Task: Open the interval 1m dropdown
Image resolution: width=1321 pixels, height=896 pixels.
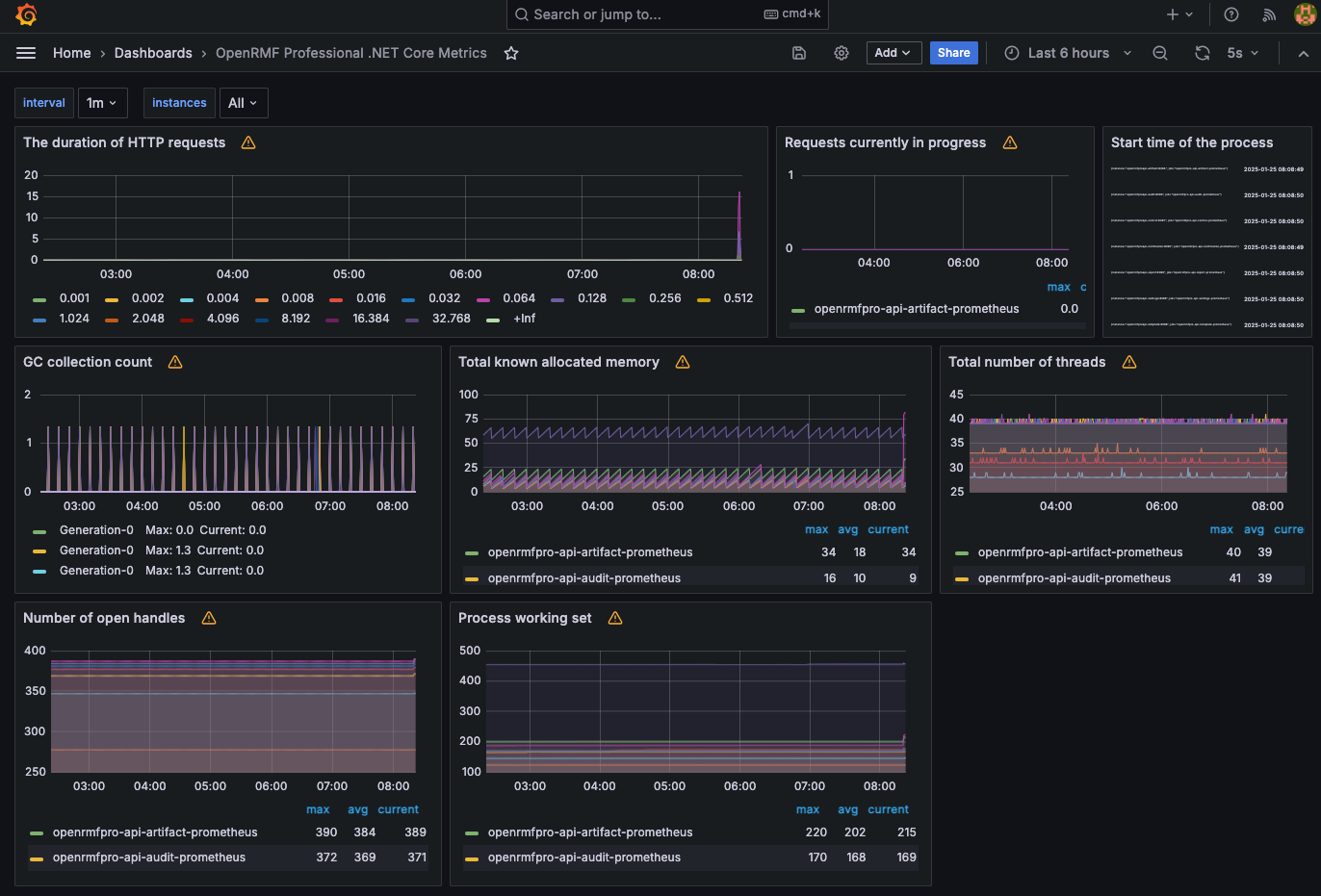Action: pos(102,103)
